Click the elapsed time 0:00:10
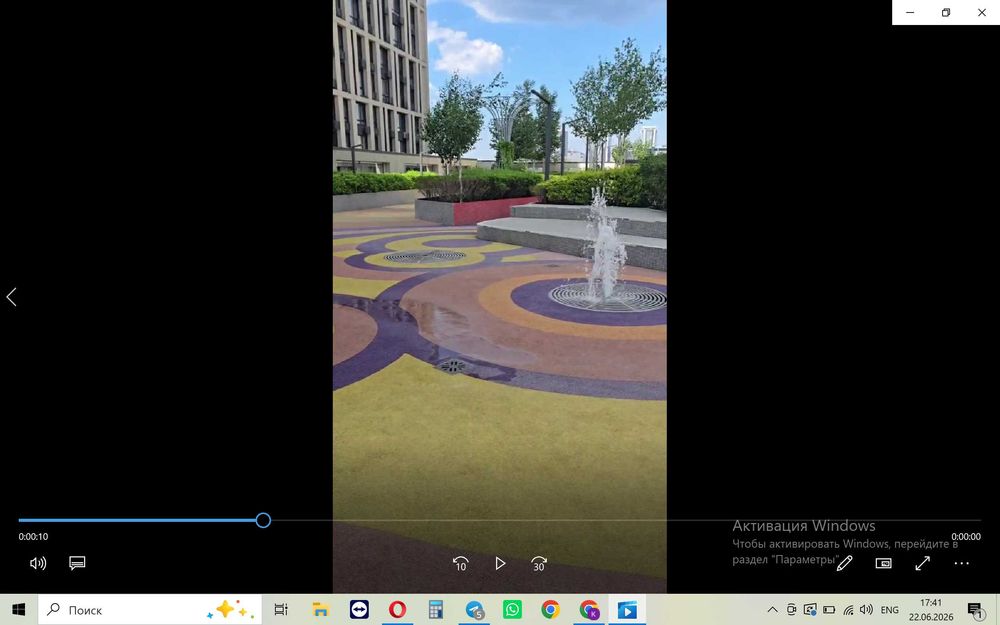The width and height of the screenshot is (1000, 625). [33, 537]
